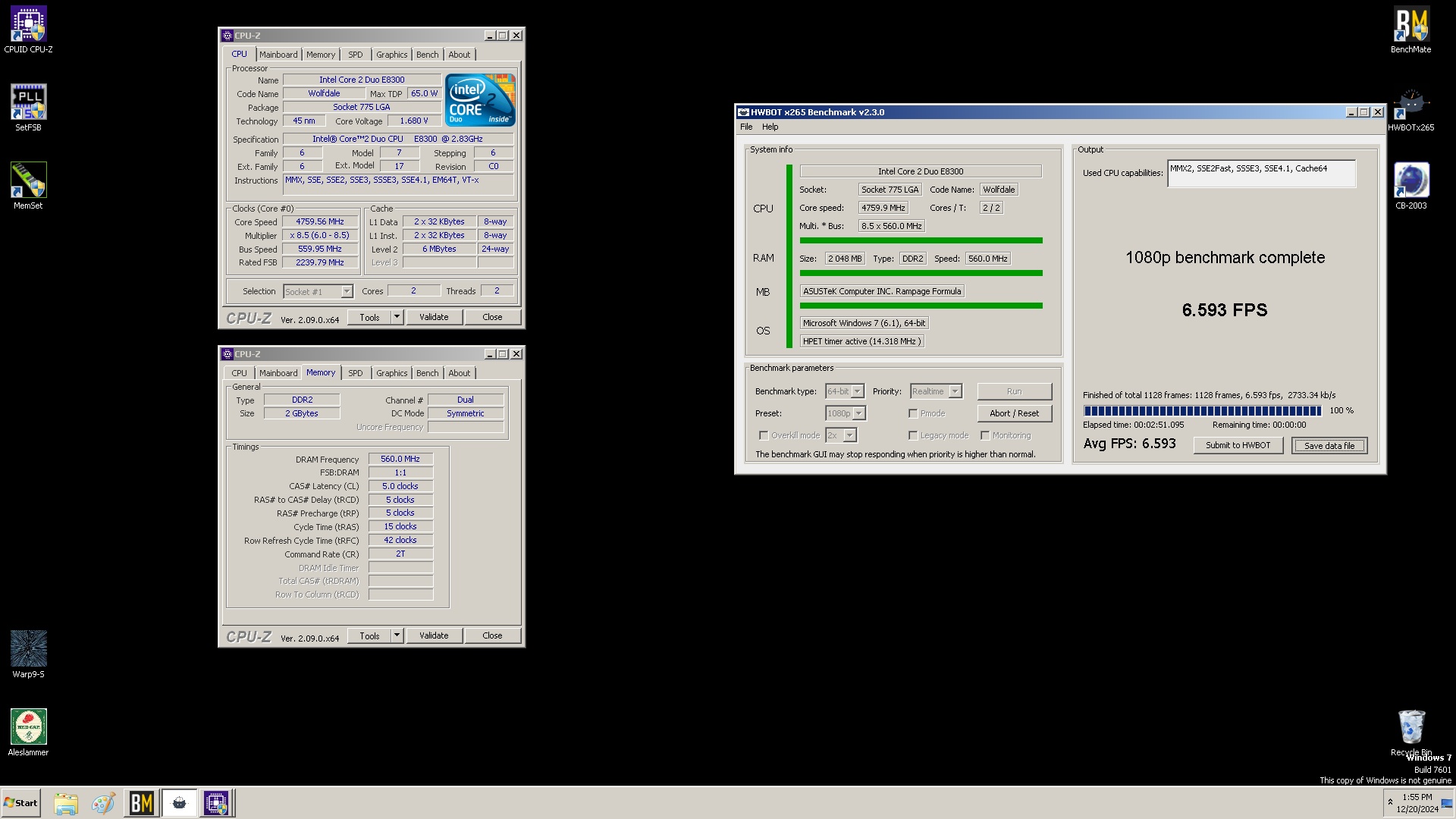The image size is (1456, 819).
Task: Click ASUSTeK Rampage Formula motherboard field
Action: [882, 291]
